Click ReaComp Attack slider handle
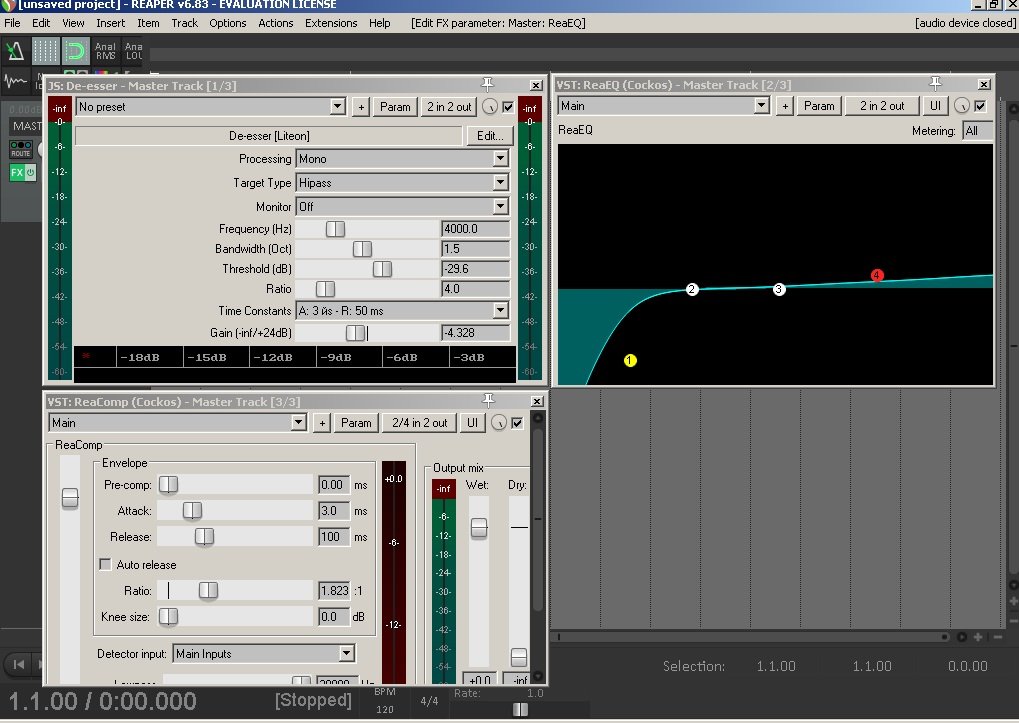The width and height of the screenshot is (1019, 723). coord(192,511)
